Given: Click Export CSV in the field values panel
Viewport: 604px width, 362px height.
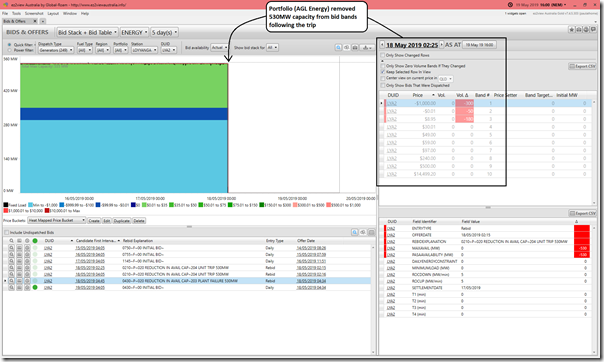Looking at the screenshot, I should pos(582,213).
